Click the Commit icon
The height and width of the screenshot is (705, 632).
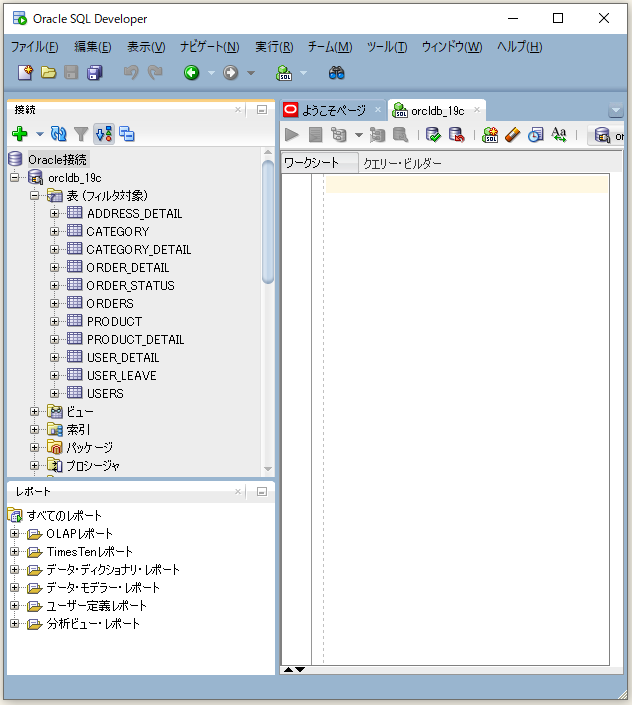tap(433, 134)
